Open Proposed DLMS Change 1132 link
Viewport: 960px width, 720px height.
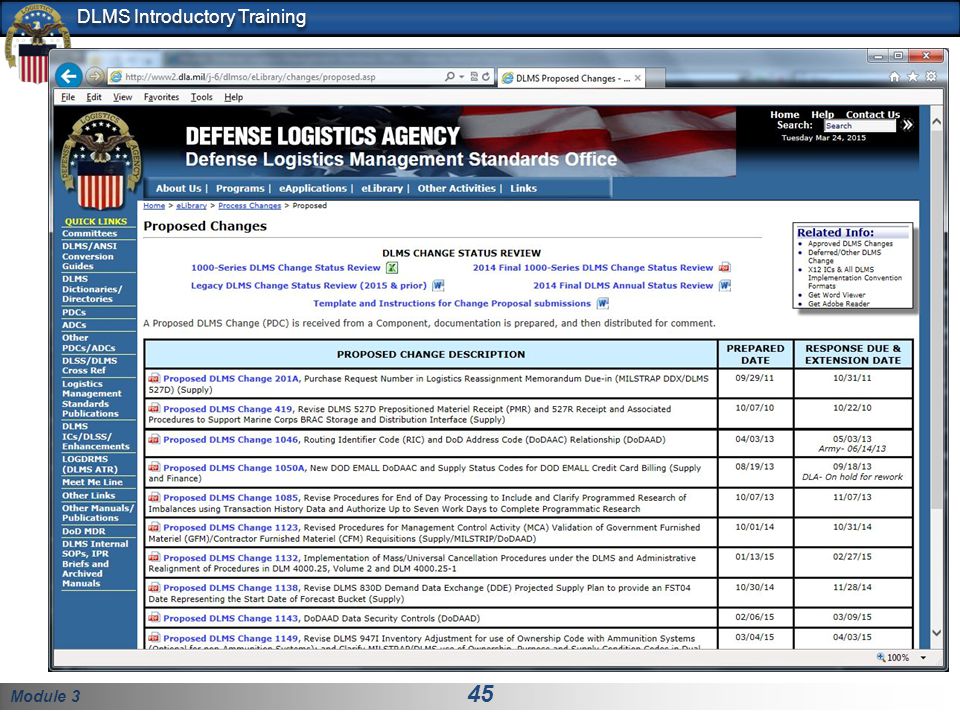tap(231, 558)
